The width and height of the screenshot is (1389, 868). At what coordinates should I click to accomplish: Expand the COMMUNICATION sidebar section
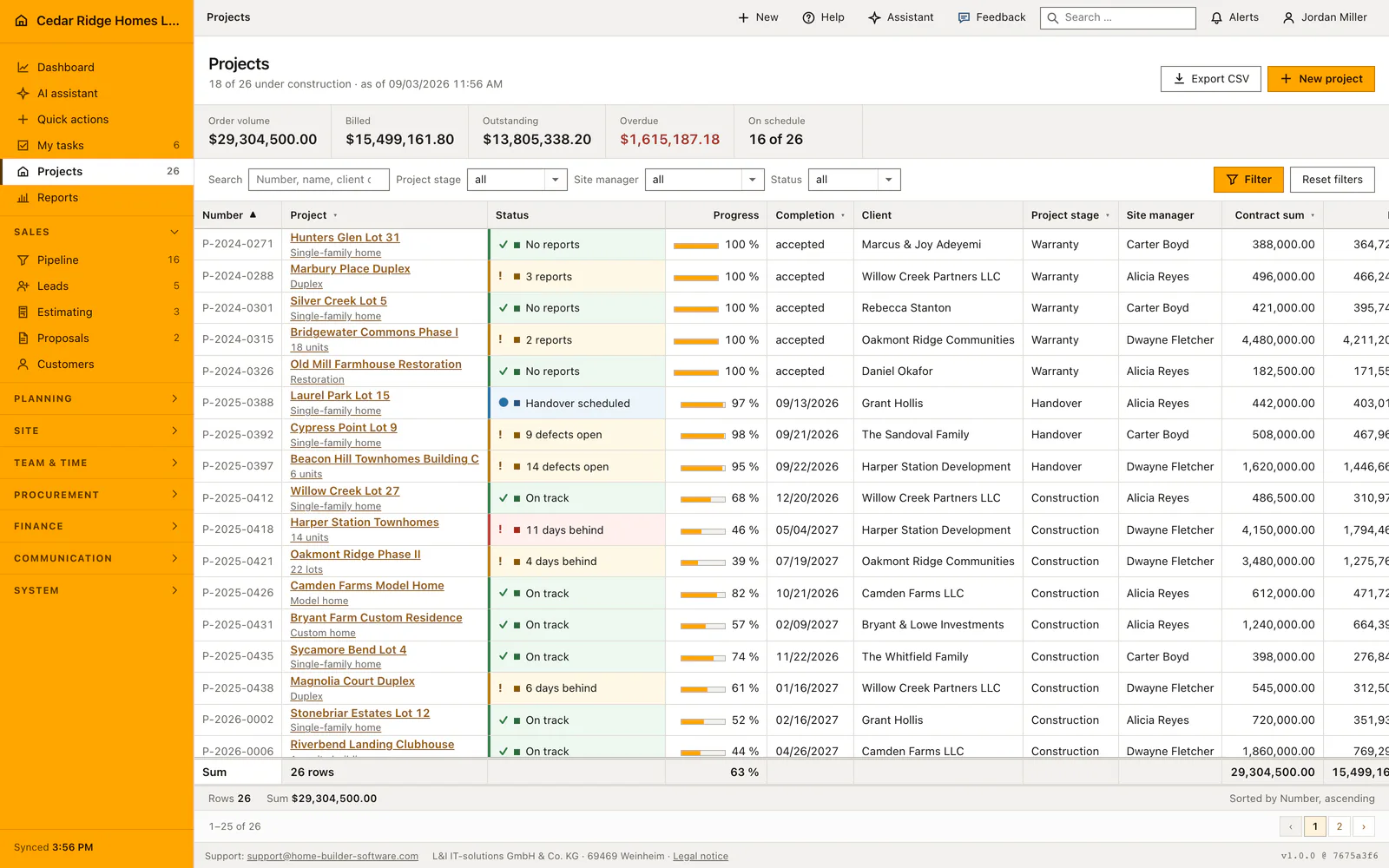point(96,558)
